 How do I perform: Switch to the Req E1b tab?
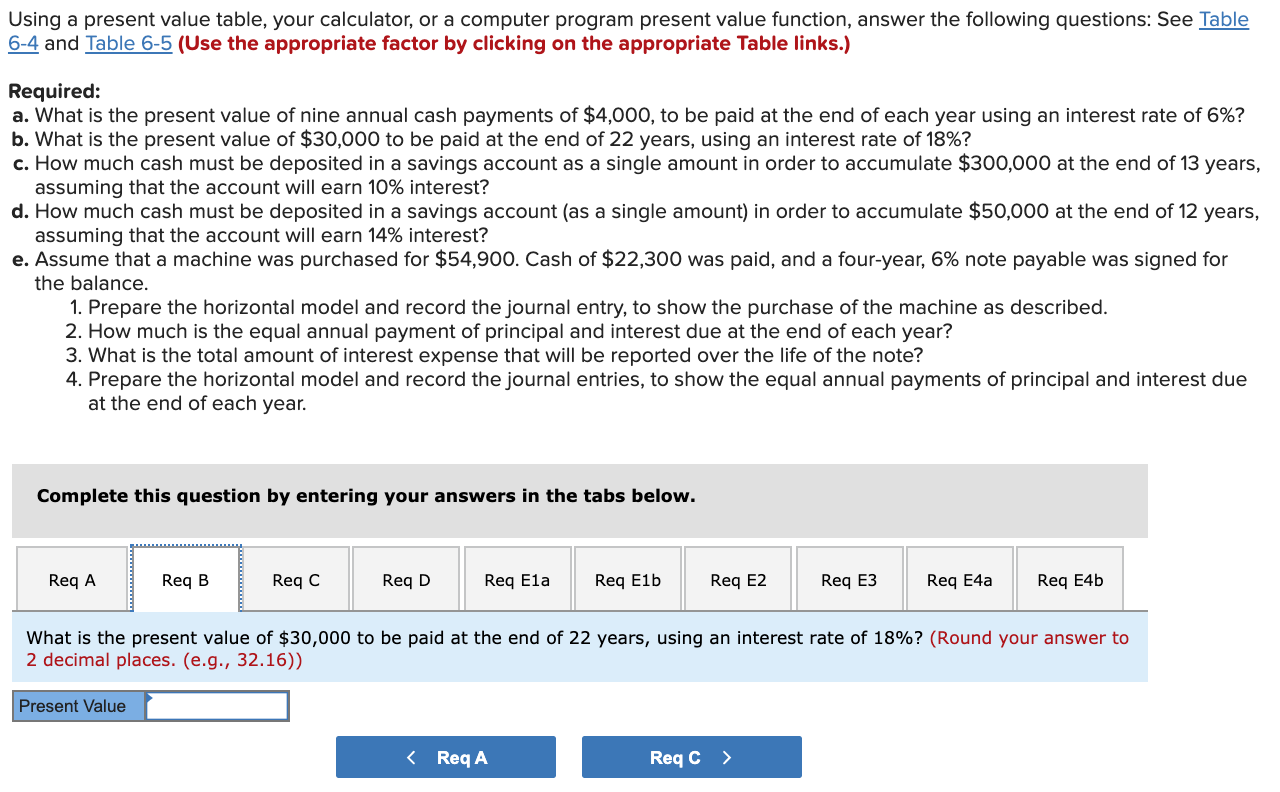pyautogui.click(x=627, y=578)
